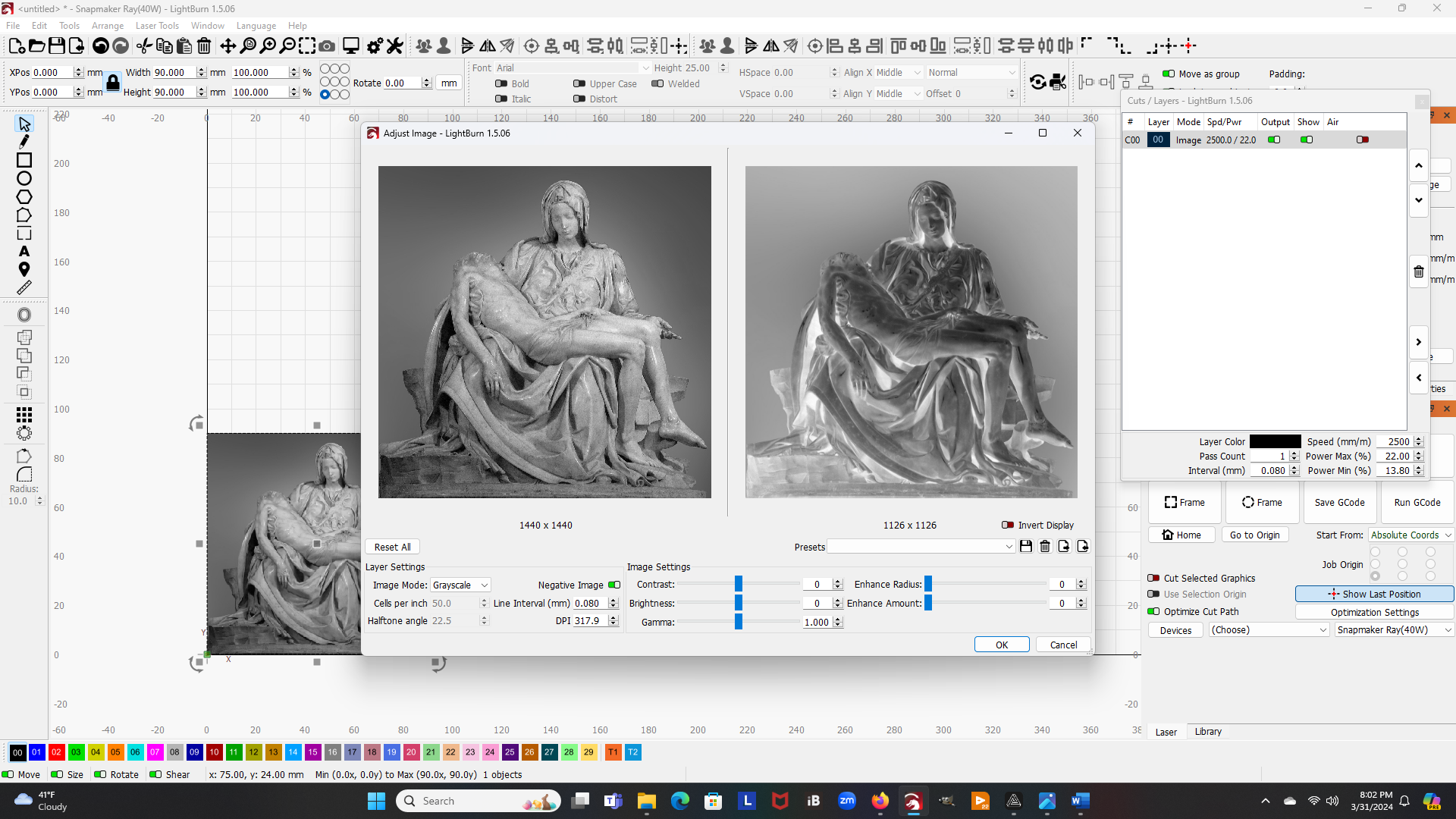Open the Start From Absolute Coords dropdown
This screenshot has height=819, width=1456.
point(1410,535)
